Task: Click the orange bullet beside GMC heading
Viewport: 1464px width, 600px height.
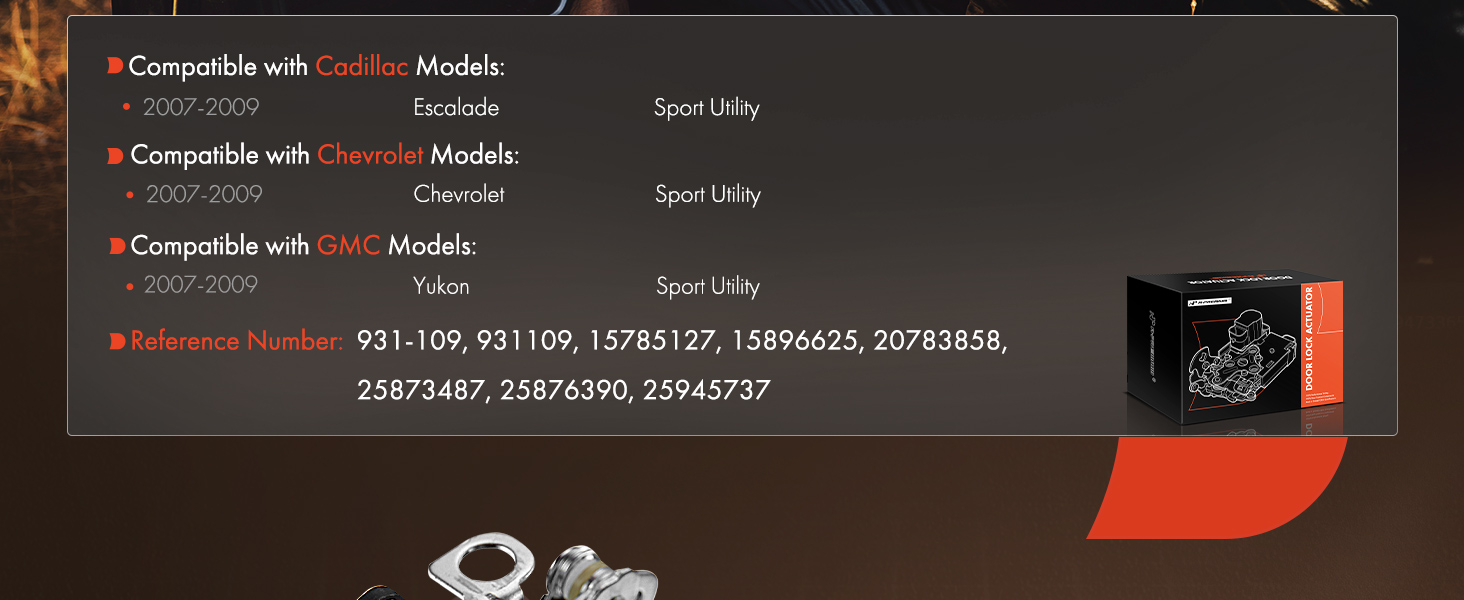Action: tap(116, 245)
